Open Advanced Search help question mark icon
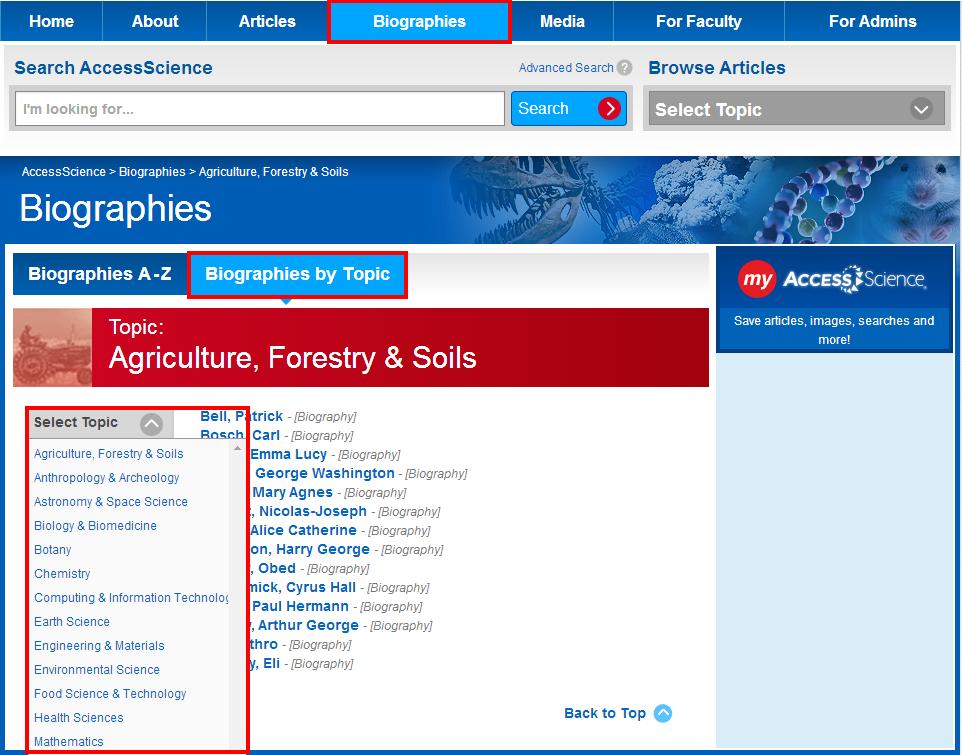Image resolution: width=962 pixels, height=755 pixels. tap(625, 67)
